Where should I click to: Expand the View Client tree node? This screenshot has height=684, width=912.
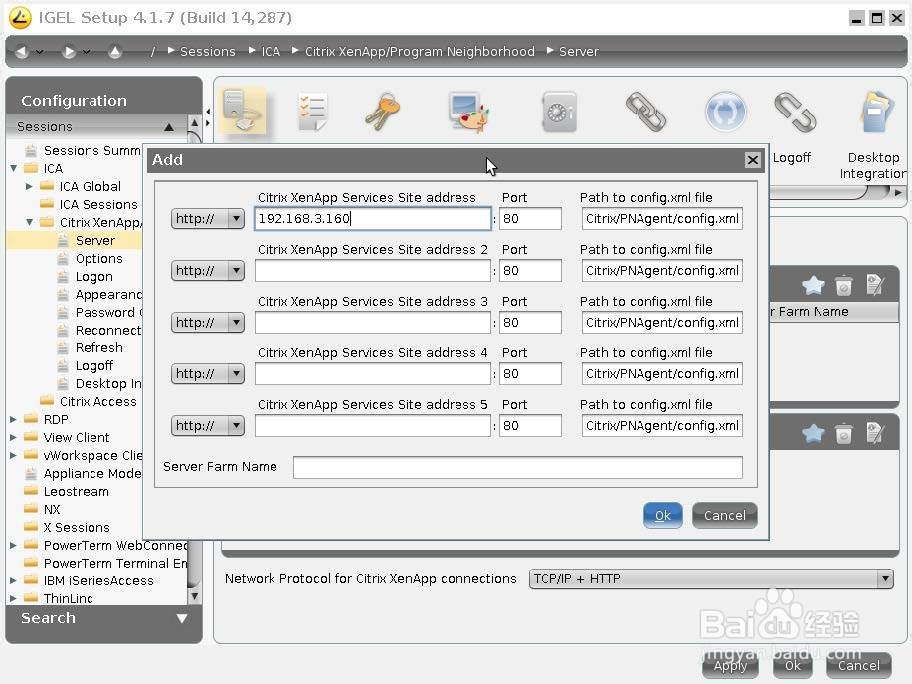tap(13, 437)
